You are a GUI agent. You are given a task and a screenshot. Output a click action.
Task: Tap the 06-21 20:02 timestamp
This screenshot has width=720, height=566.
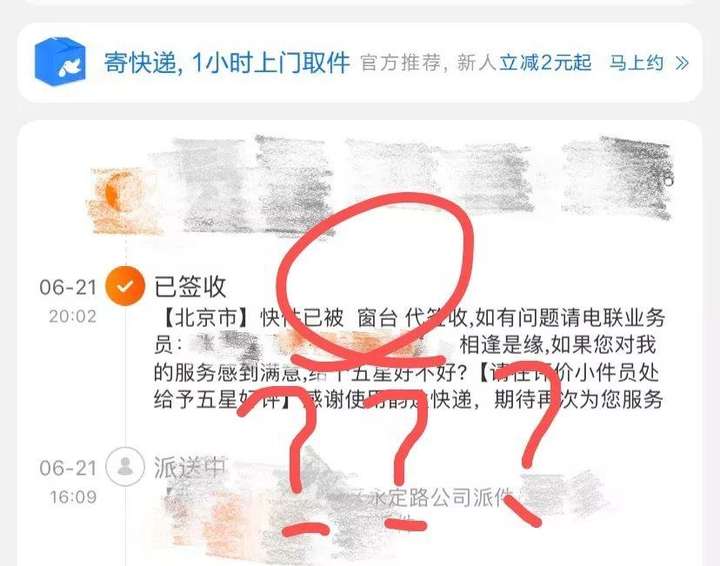point(68,301)
